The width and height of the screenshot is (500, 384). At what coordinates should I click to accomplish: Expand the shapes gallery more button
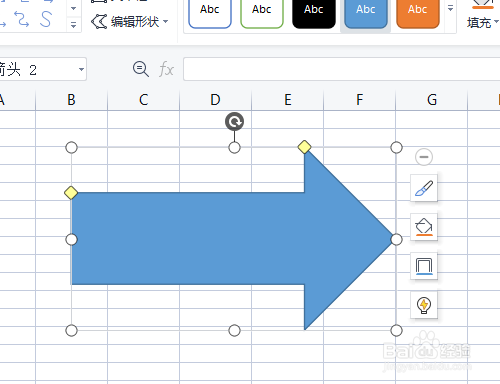pyautogui.click(x=74, y=24)
